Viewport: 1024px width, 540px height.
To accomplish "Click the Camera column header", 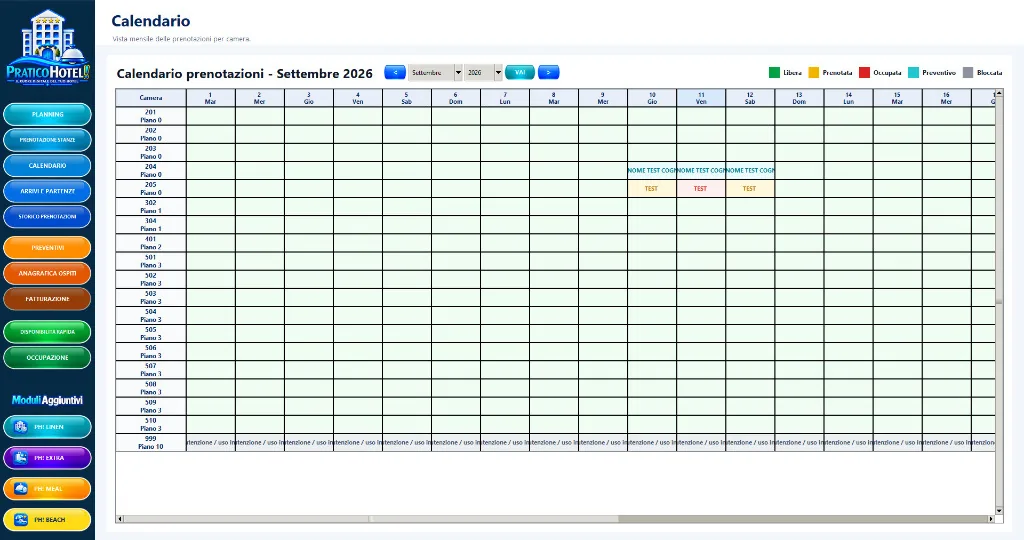I will [x=151, y=98].
